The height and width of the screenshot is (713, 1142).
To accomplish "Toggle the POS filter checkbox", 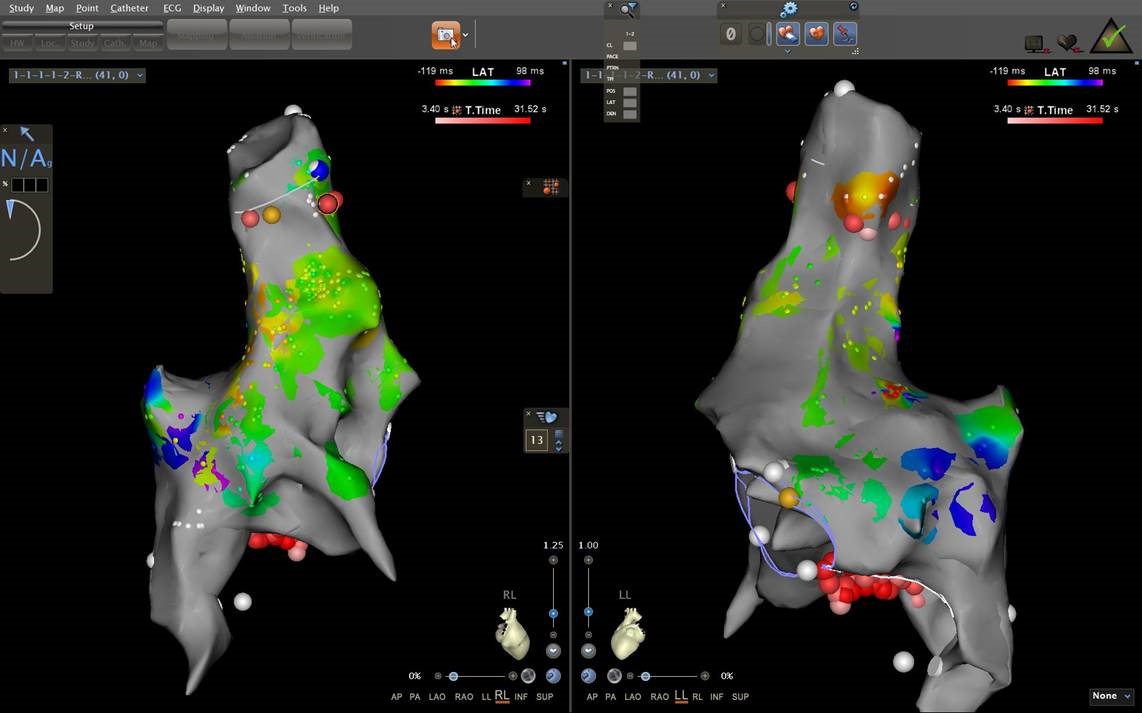I will (629, 91).
